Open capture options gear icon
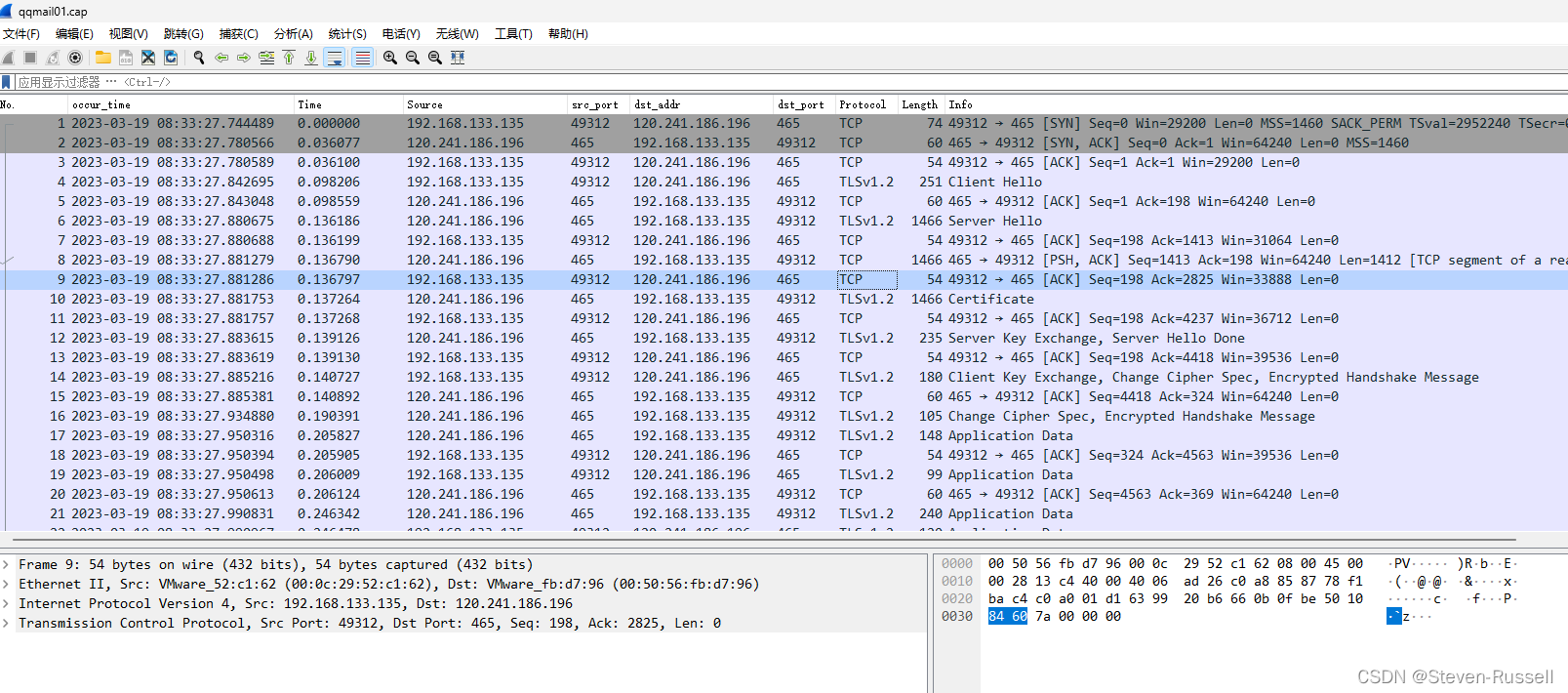The width and height of the screenshot is (1568, 693). coord(75,58)
